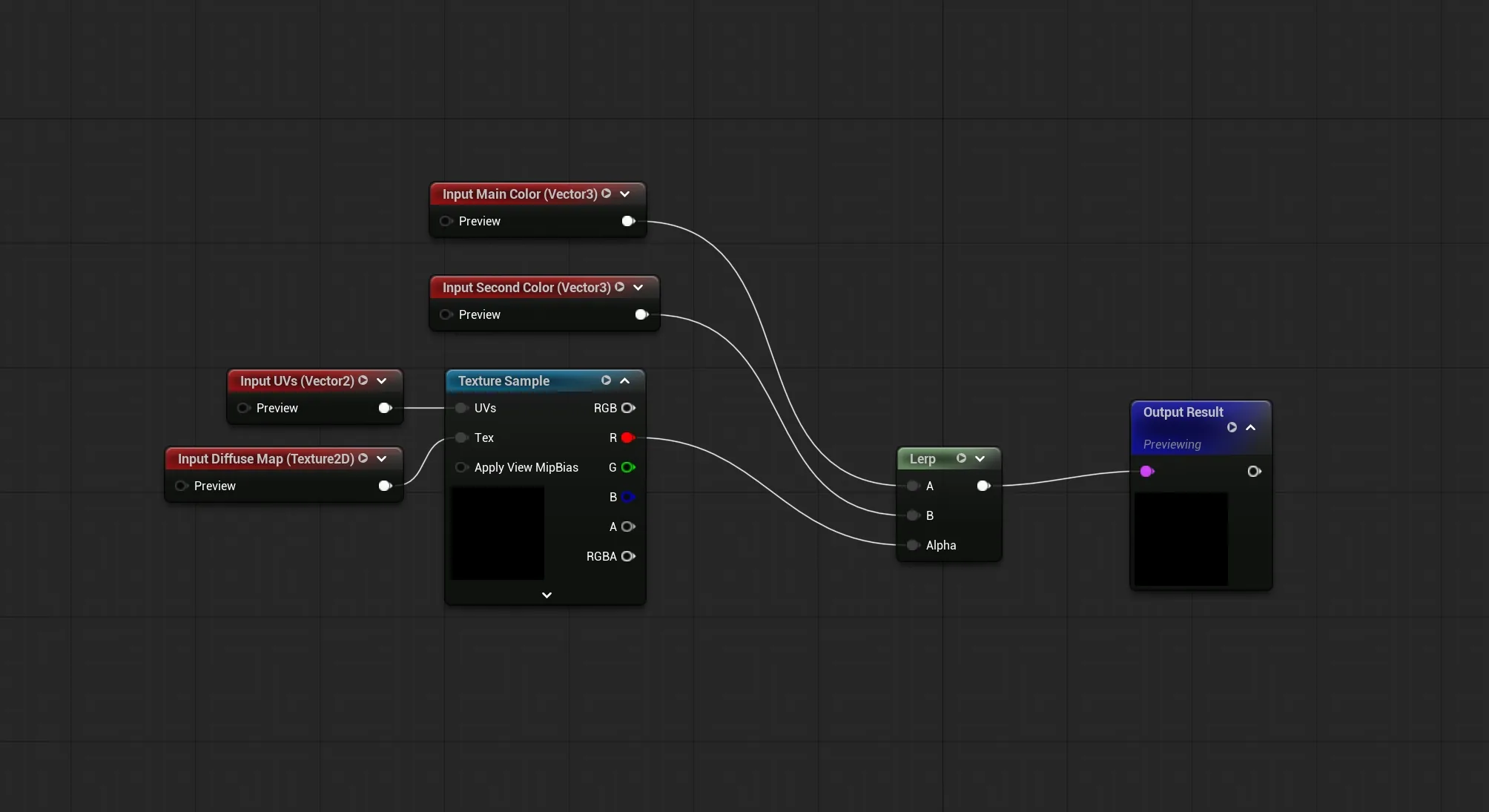
Task: Expand the Lerp node chevron
Action: [x=980, y=458]
